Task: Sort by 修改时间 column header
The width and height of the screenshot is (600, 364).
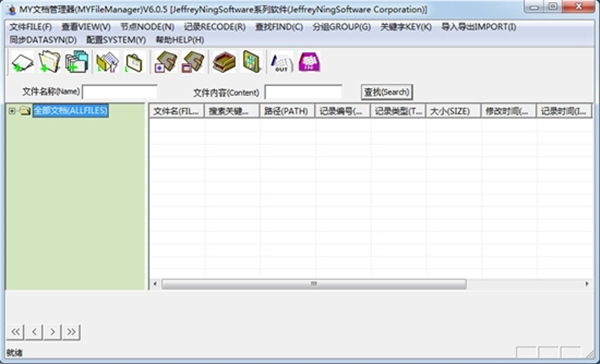Action: click(509, 111)
